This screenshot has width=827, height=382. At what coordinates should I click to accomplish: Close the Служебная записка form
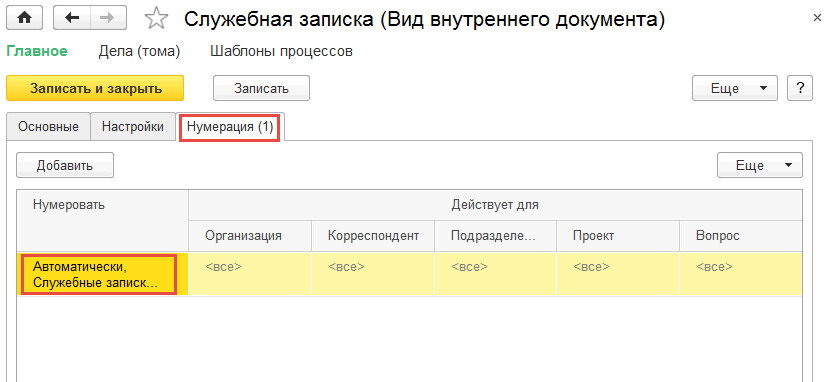point(816,18)
